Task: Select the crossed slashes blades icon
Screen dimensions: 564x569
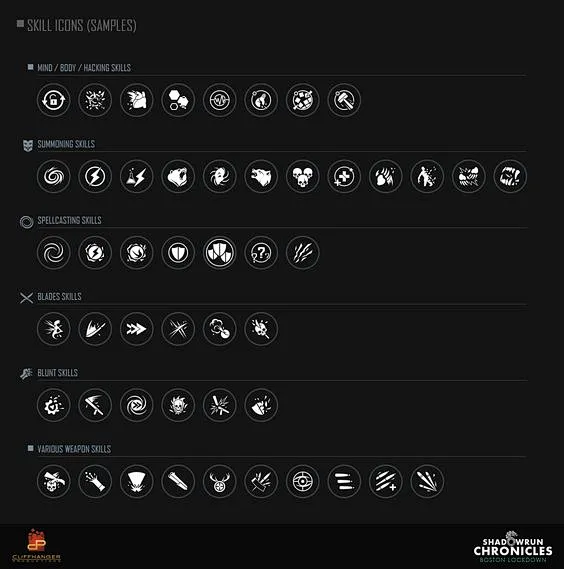Action: coord(178,329)
